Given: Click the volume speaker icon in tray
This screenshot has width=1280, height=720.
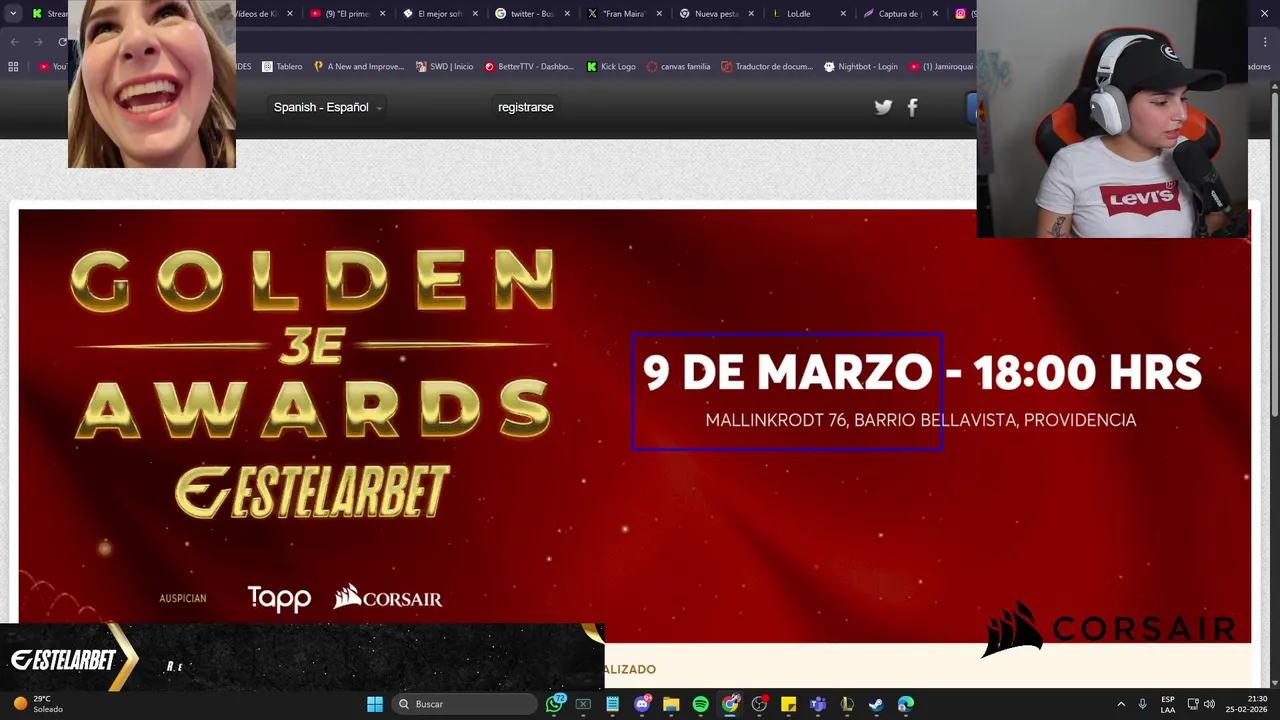Looking at the screenshot, I should click(1209, 704).
